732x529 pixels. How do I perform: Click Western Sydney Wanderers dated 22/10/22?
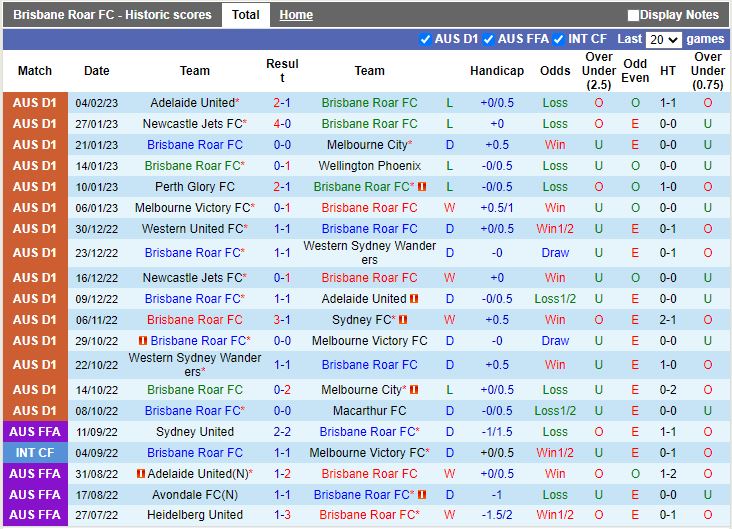tap(195, 365)
